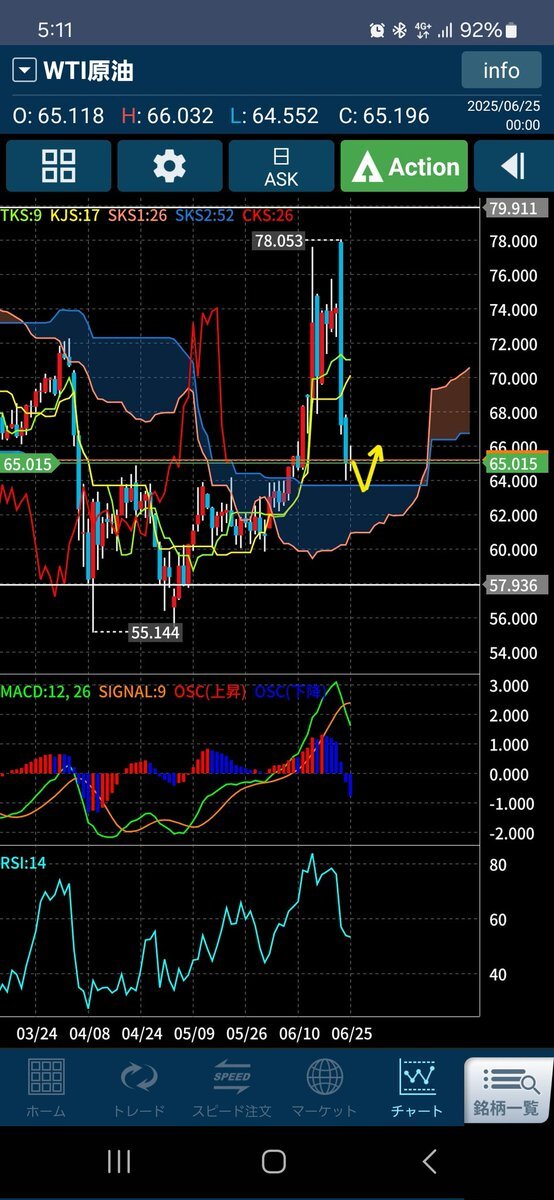This screenshot has height=1200, width=554.
Task: Switch to the トレード tab
Action: tap(139, 1088)
